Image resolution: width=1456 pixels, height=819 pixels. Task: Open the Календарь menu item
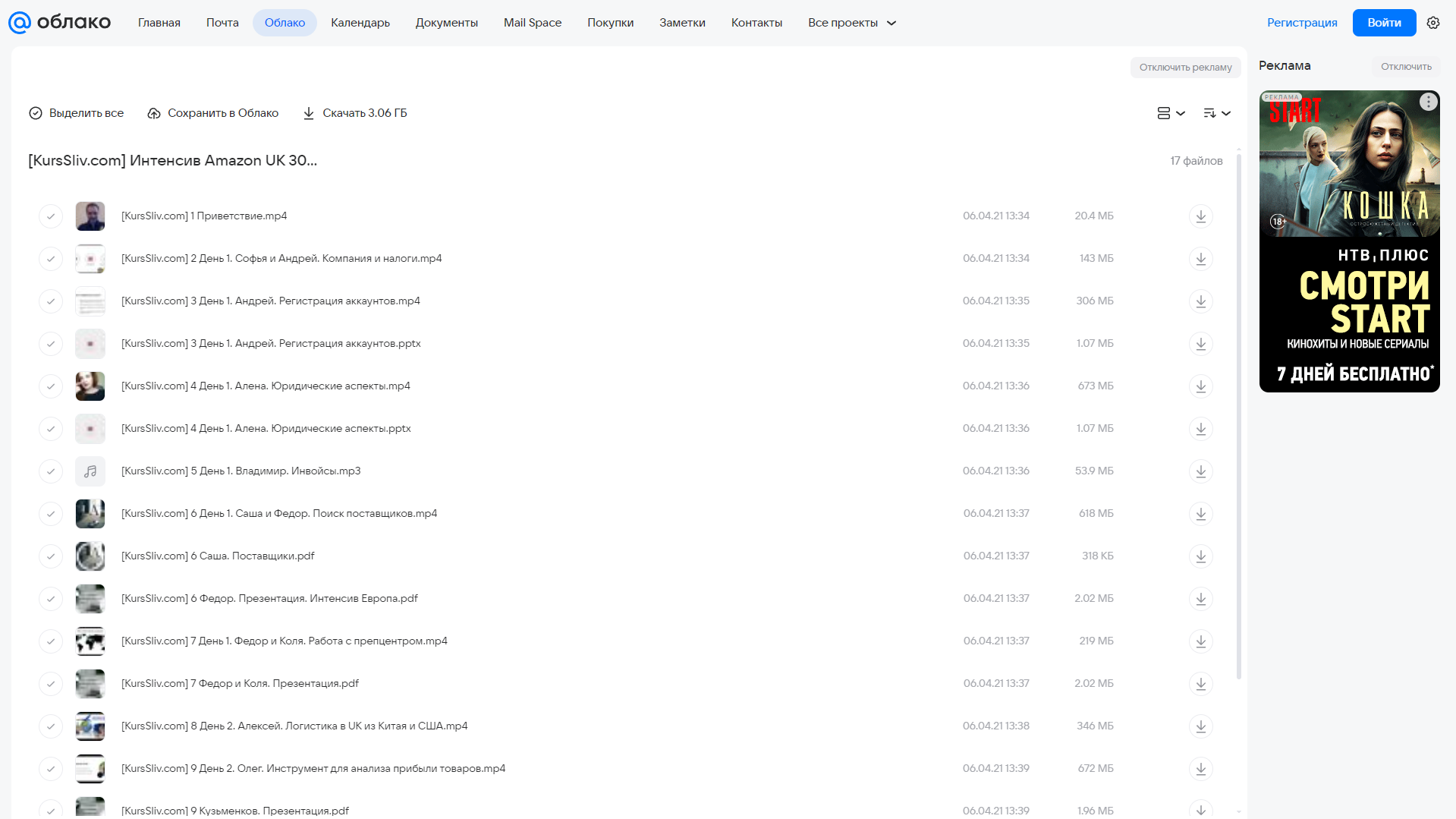[360, 23]
